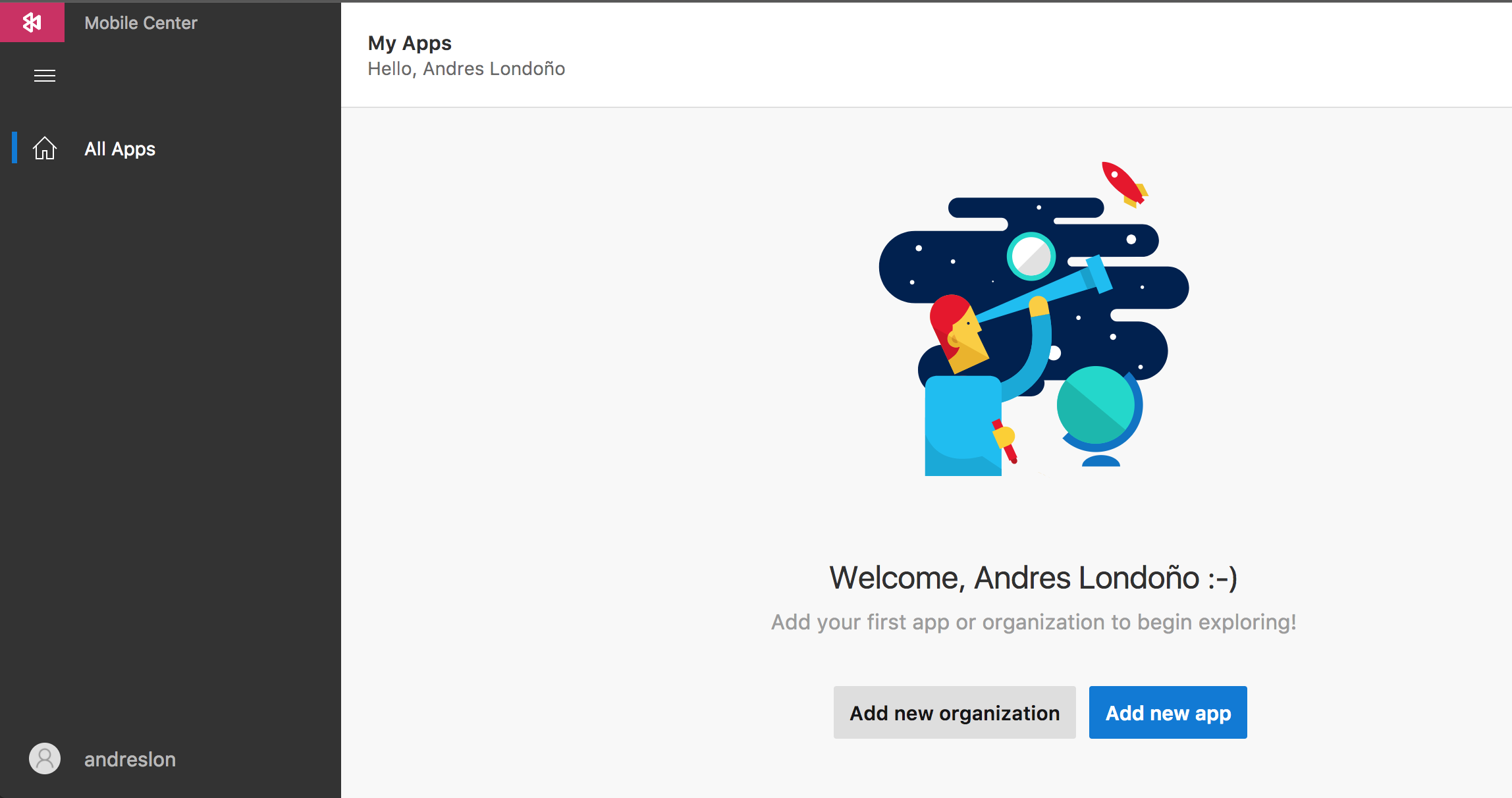Screen dimensions: 1512x798
Task: Click the blue active indicator beside All Apps
Action: (14, 147)
